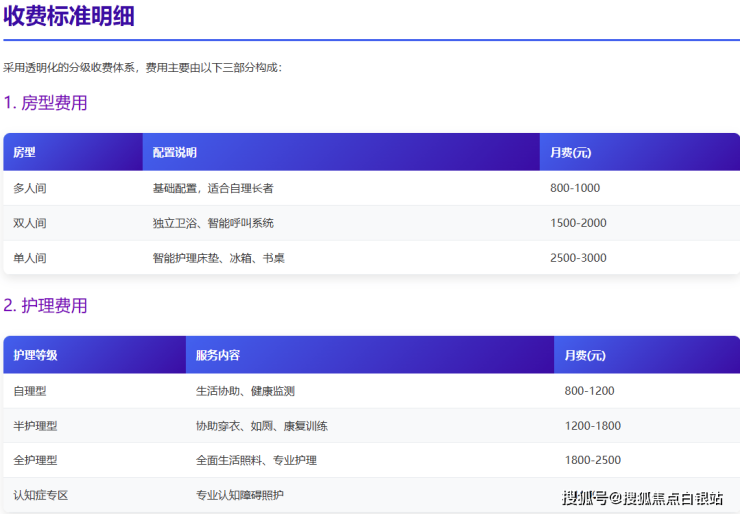Click the 配置说明 column header
The width and height of the screenshot is (740, 514).
(x=174, y=152)
